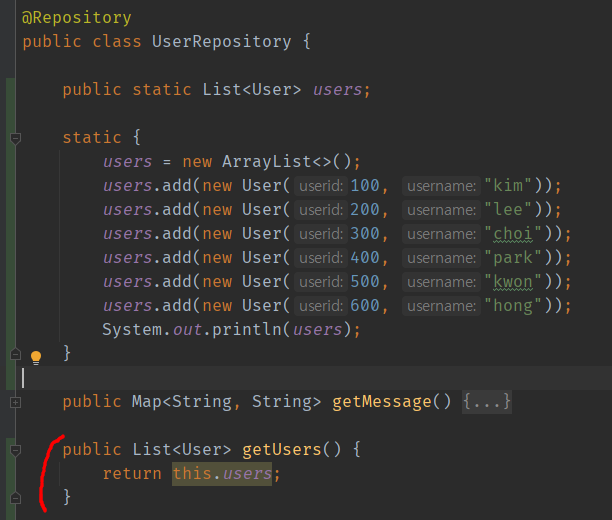
Task: Click the UserRepository class name
Action: point(221,41)
